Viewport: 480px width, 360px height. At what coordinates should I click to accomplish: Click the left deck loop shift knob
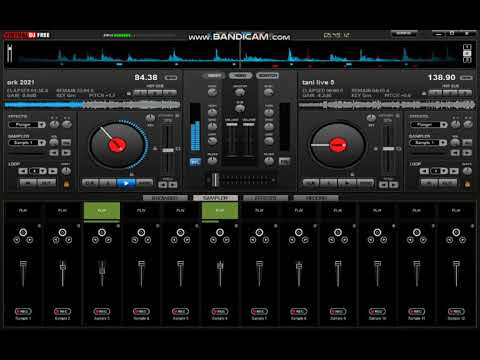[x=66, y=171]
